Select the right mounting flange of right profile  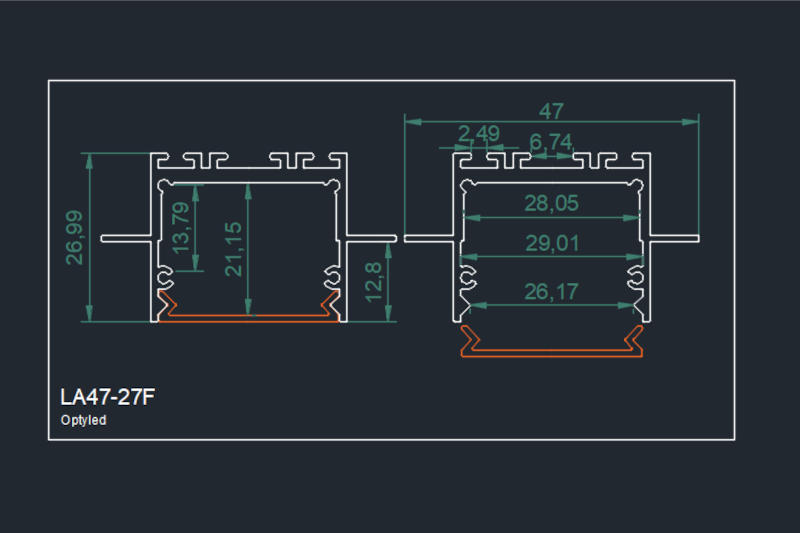[674, 238]
